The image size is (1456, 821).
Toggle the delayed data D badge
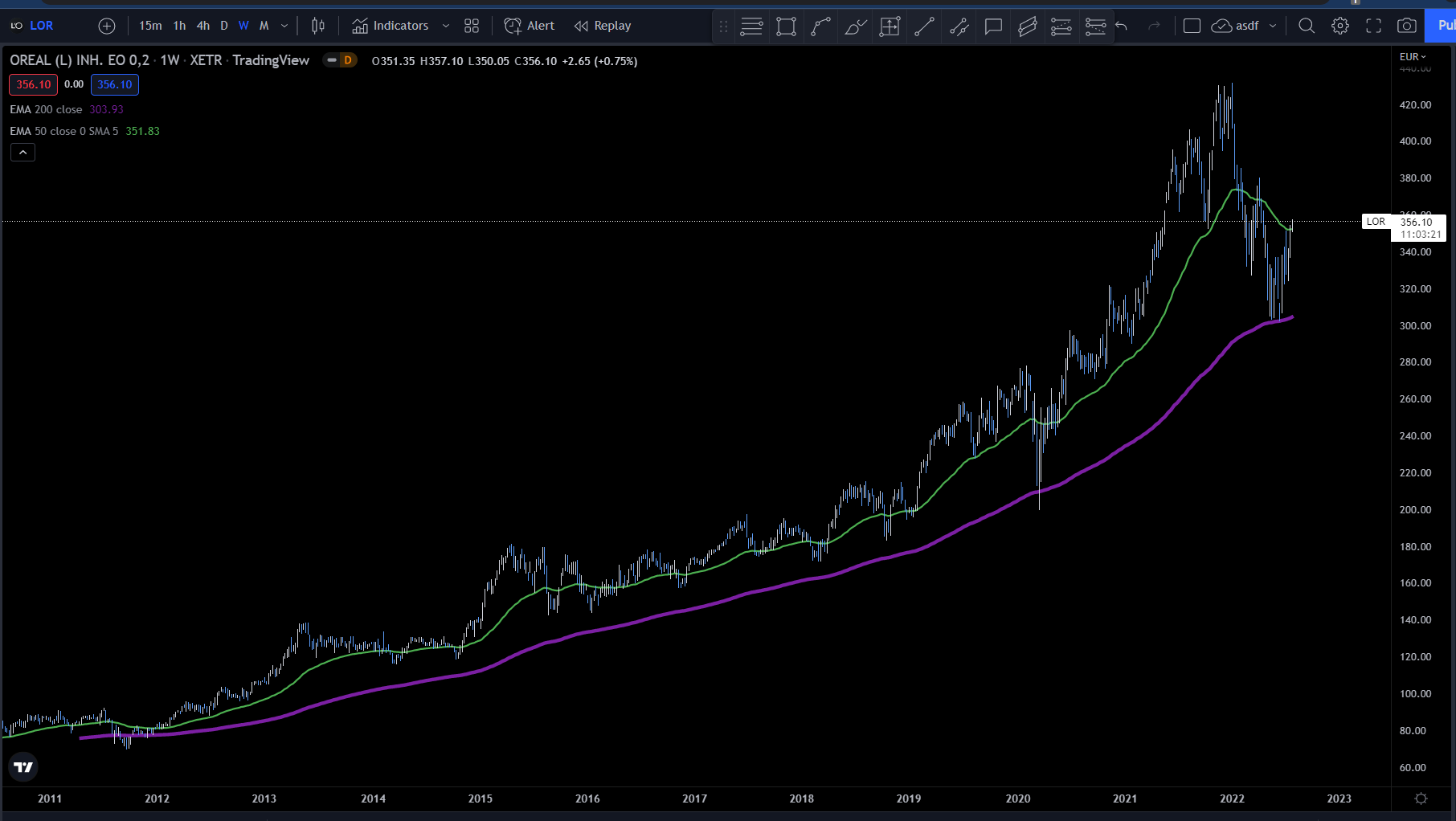pyautogui.click(x=347, y=60)
